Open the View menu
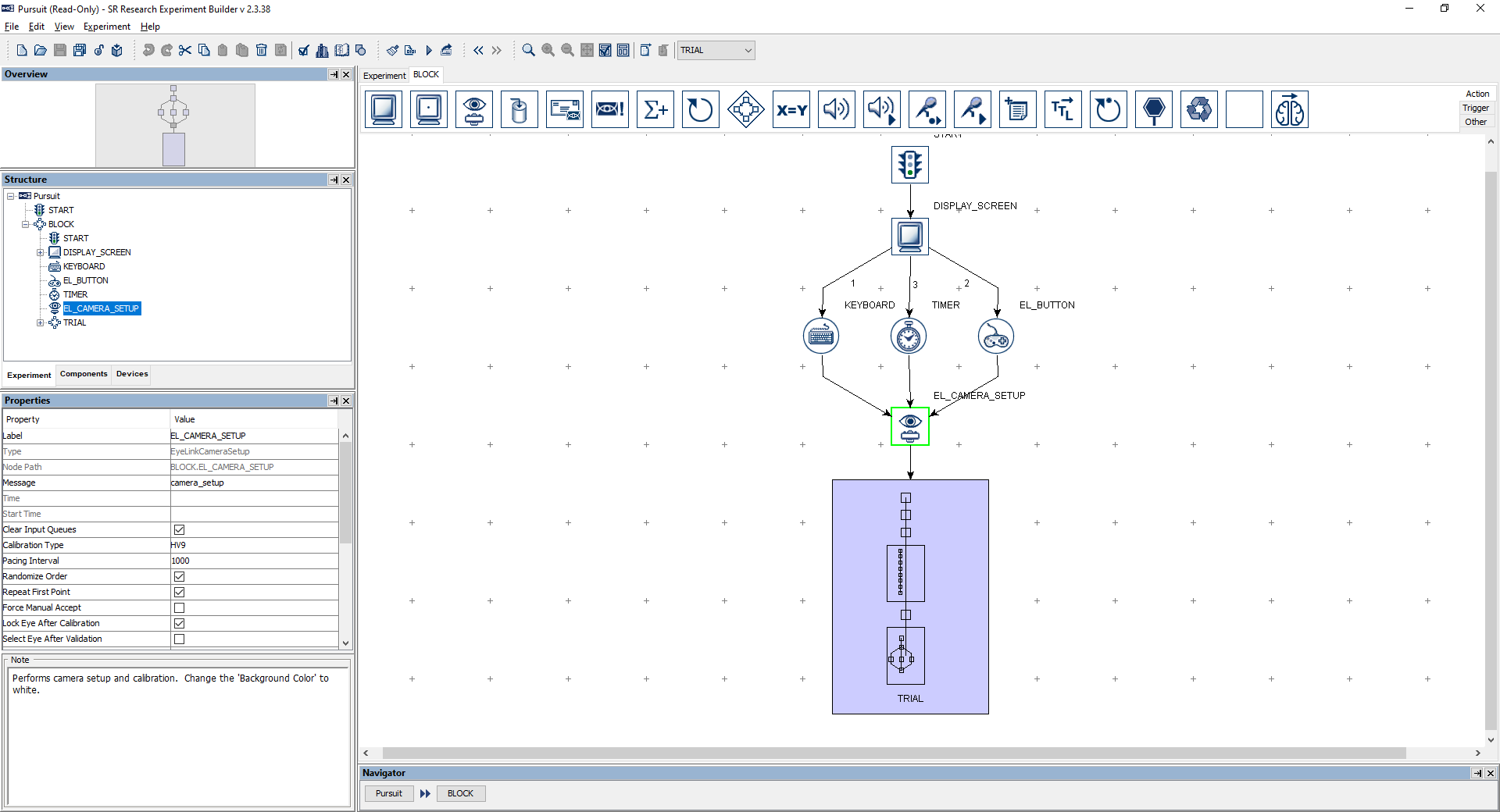This screenshot has height=812, width=1500. click(x=64, y=27)
